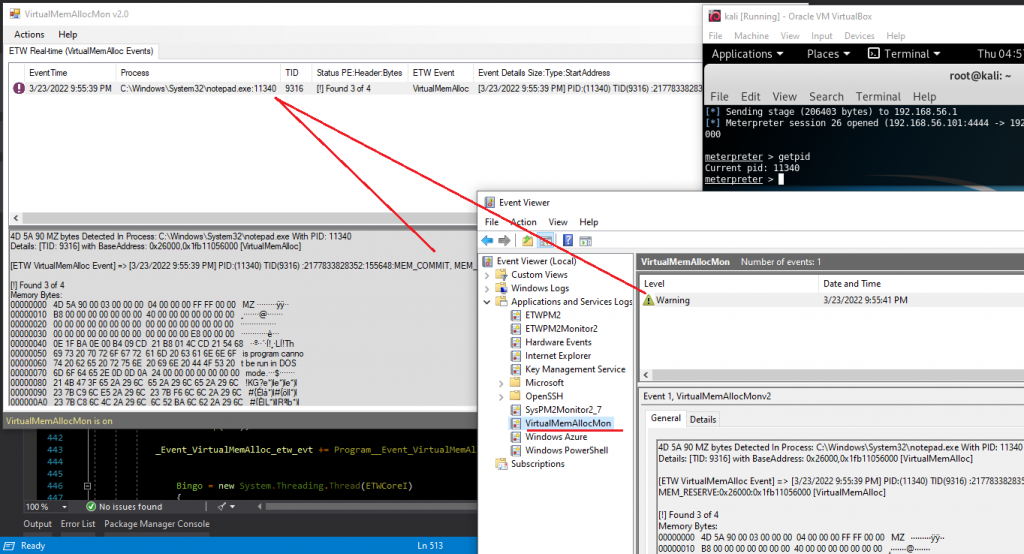This screenshot has height=554, width=1024.
Task: Click the Ln 513 status bar entry
Action: click(430, 546)
